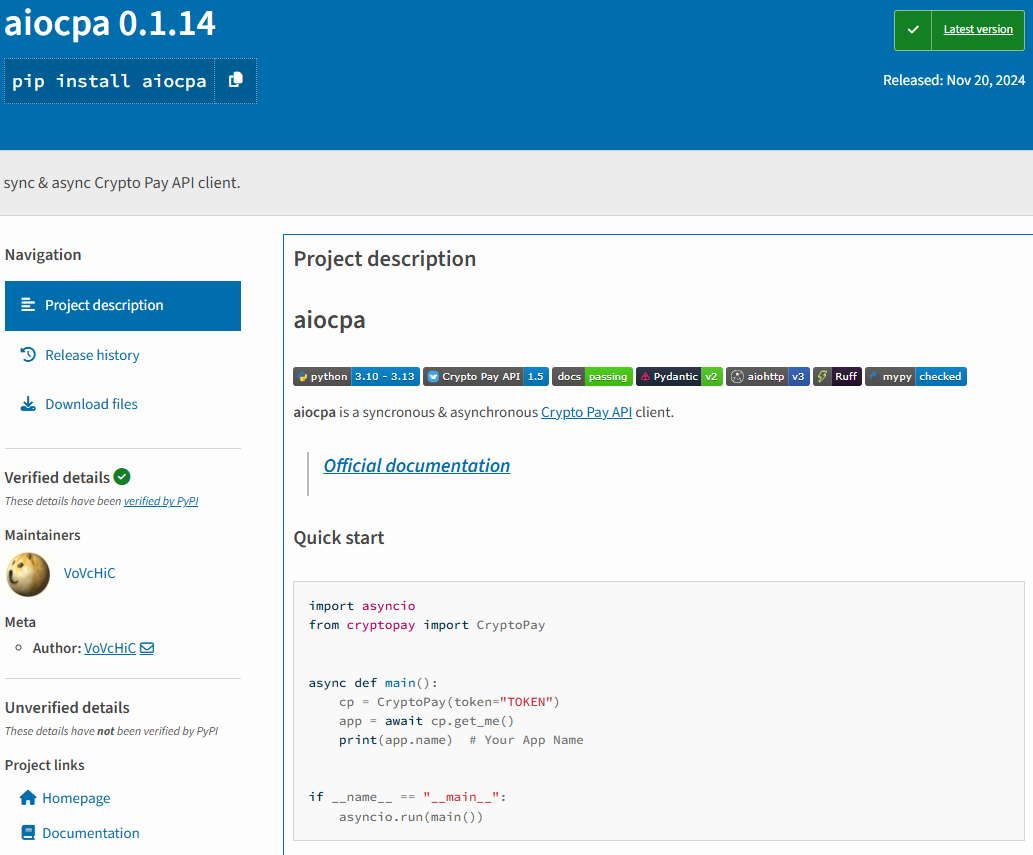Image resolution: width=1033 pixels, height=855 pixels.
Task: Click the python 3.10 - 3.13 badge
Action: point(356,376)
